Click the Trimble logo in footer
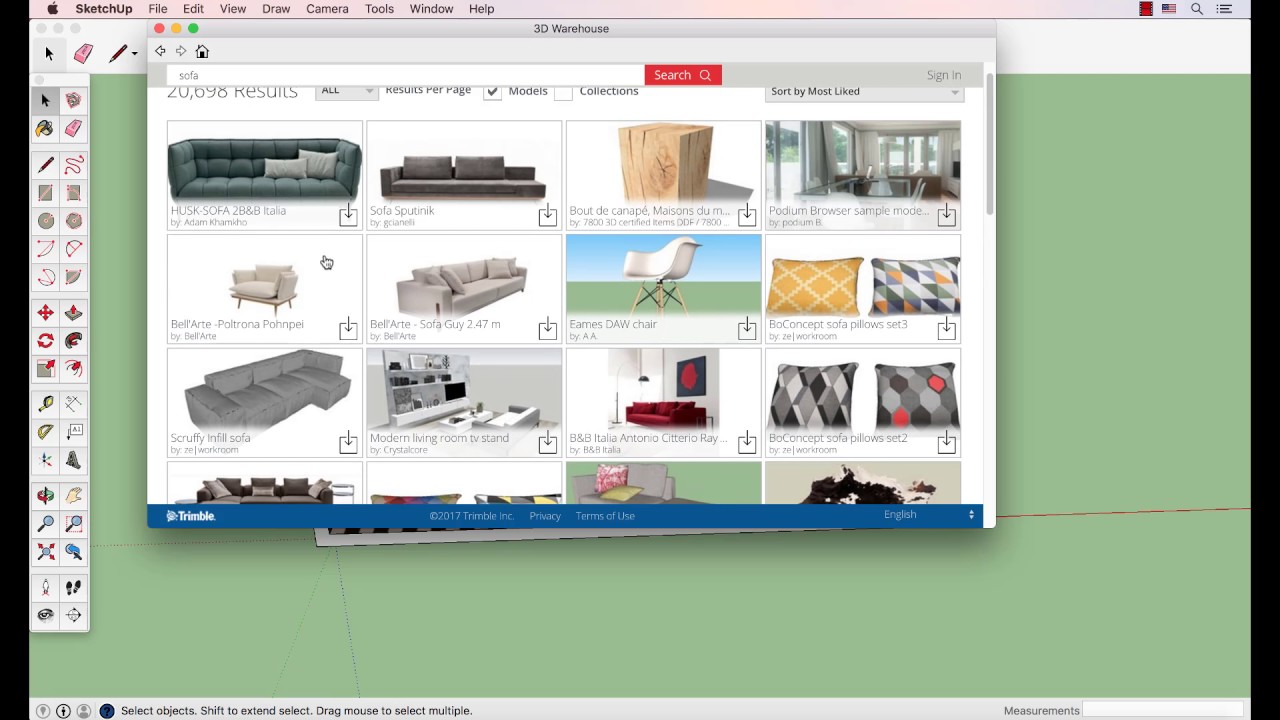Viewport: 1280px width, 720px height. [x=191, y=516]
